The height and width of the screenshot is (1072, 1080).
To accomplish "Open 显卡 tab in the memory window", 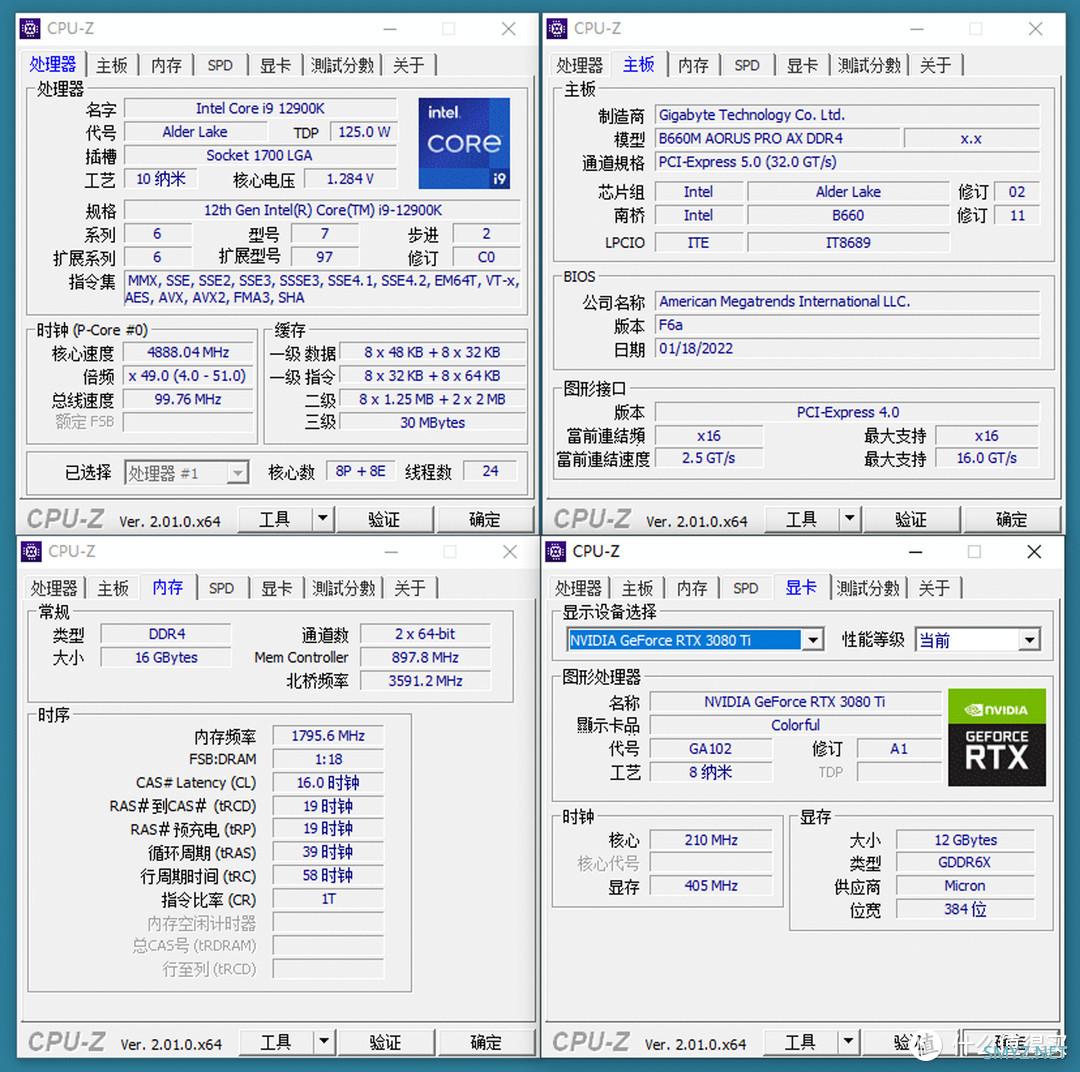I will pyautogui.click(x=276, y=588).
